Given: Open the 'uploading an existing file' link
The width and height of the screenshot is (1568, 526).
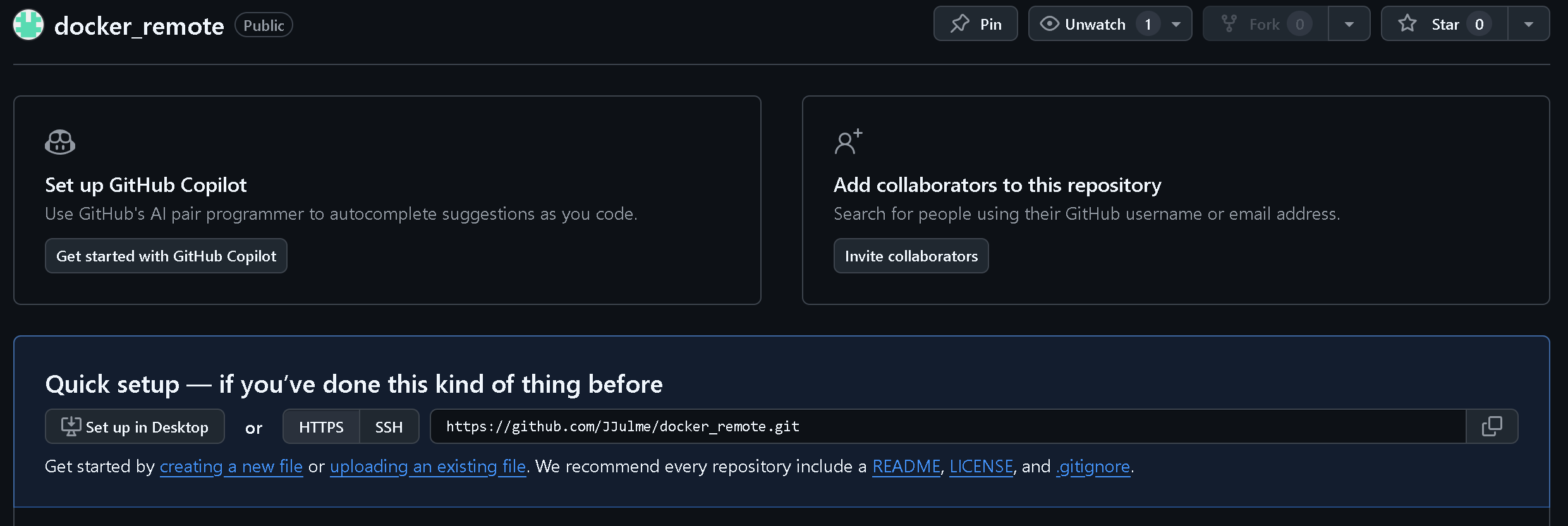Looking at the screenshot, I should click(428, 467).
